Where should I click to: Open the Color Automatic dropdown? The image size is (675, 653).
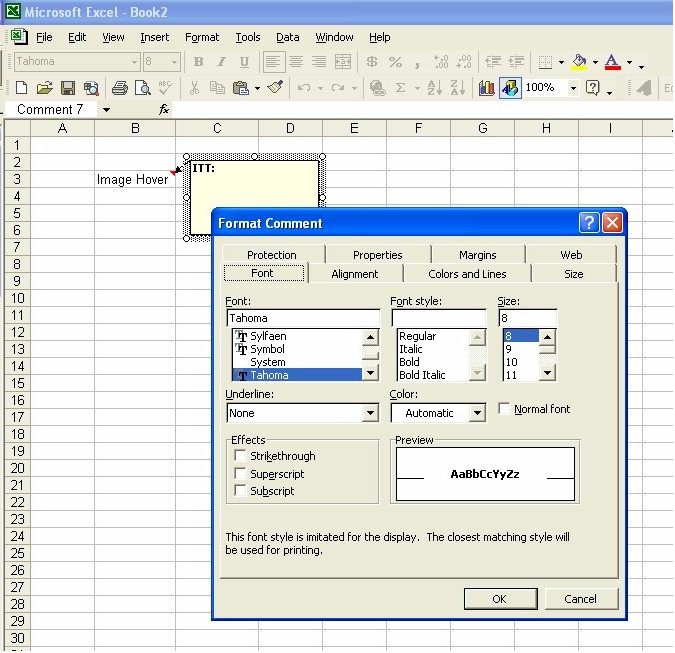point(477,413)
